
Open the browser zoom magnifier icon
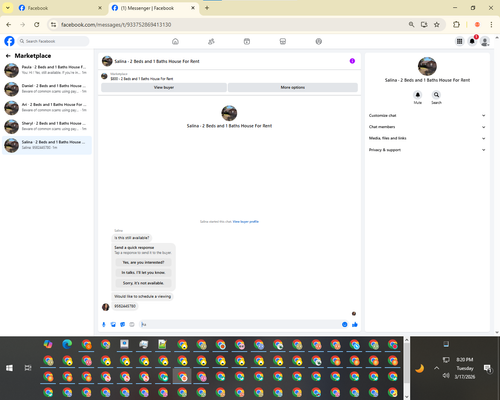pos(412,24)
